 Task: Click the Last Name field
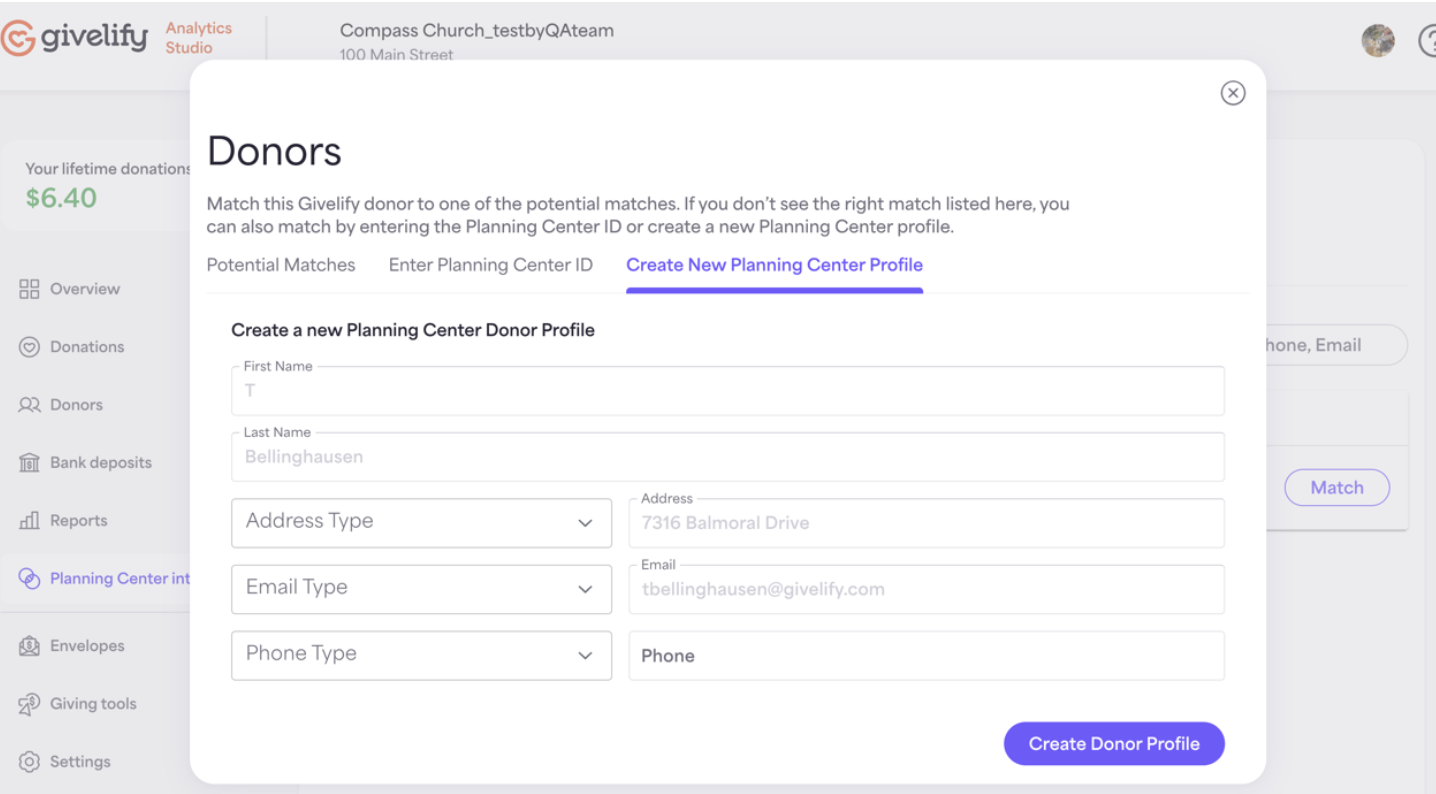point(728,457)
